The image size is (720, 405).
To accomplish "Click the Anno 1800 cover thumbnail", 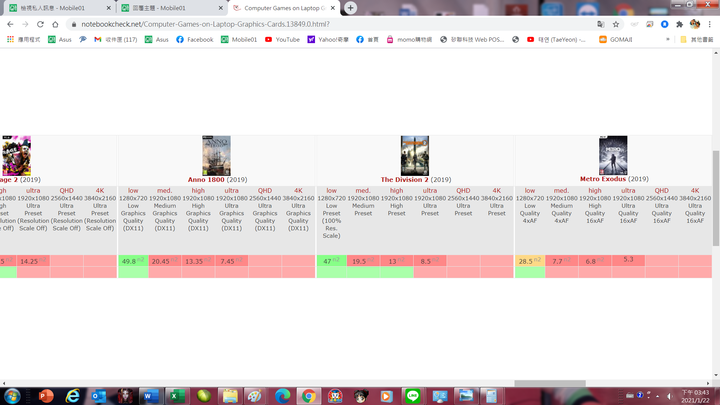I will click(216, 156).
